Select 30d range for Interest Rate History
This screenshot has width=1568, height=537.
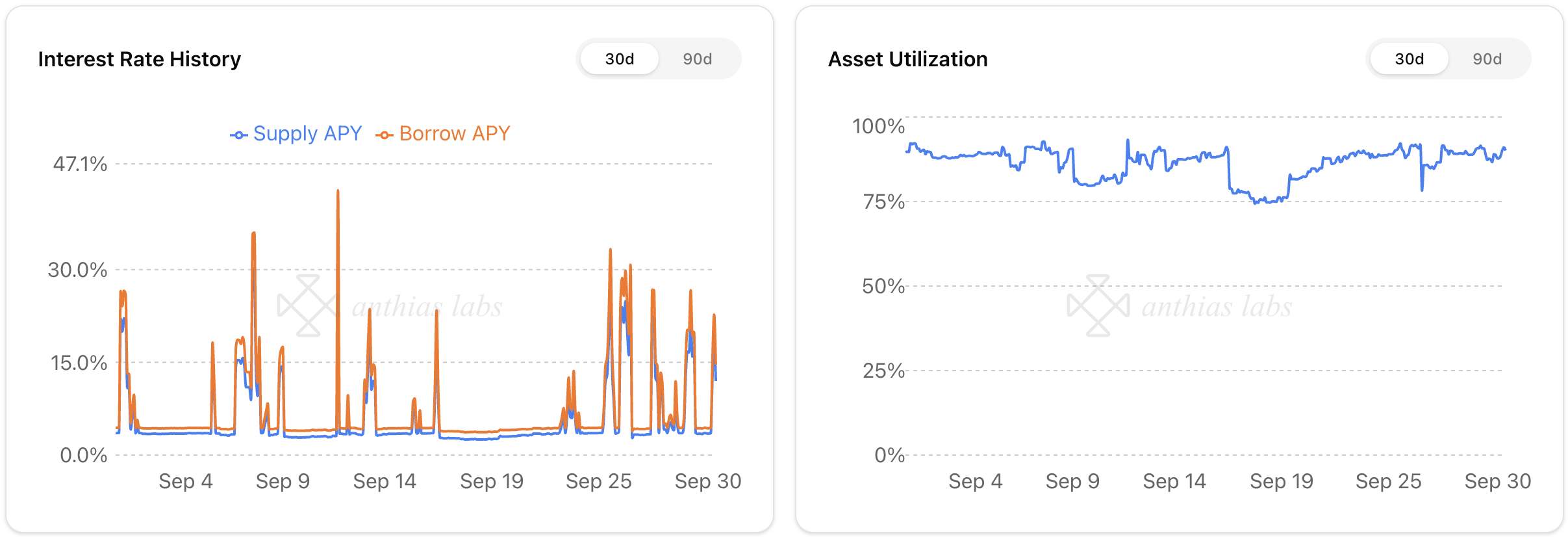click(619, 59)
